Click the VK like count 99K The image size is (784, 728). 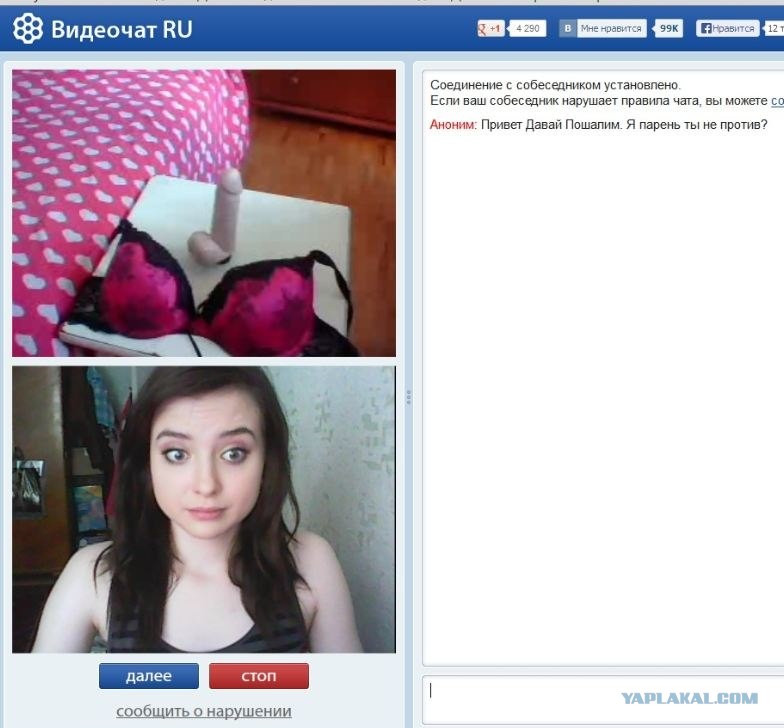[x=668, y=28]
